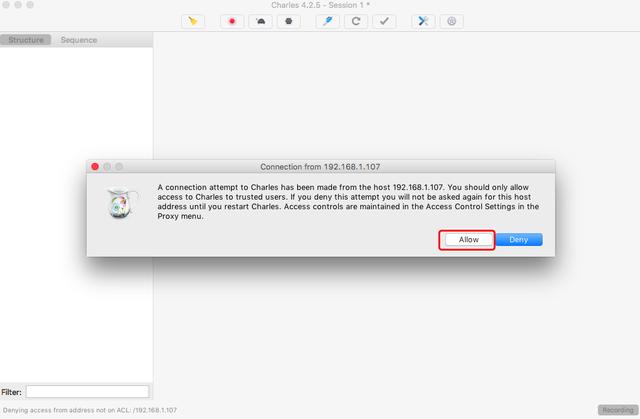The image size is (640, 419).
Task: Click into the Filter text field
Action: (87, 392)
